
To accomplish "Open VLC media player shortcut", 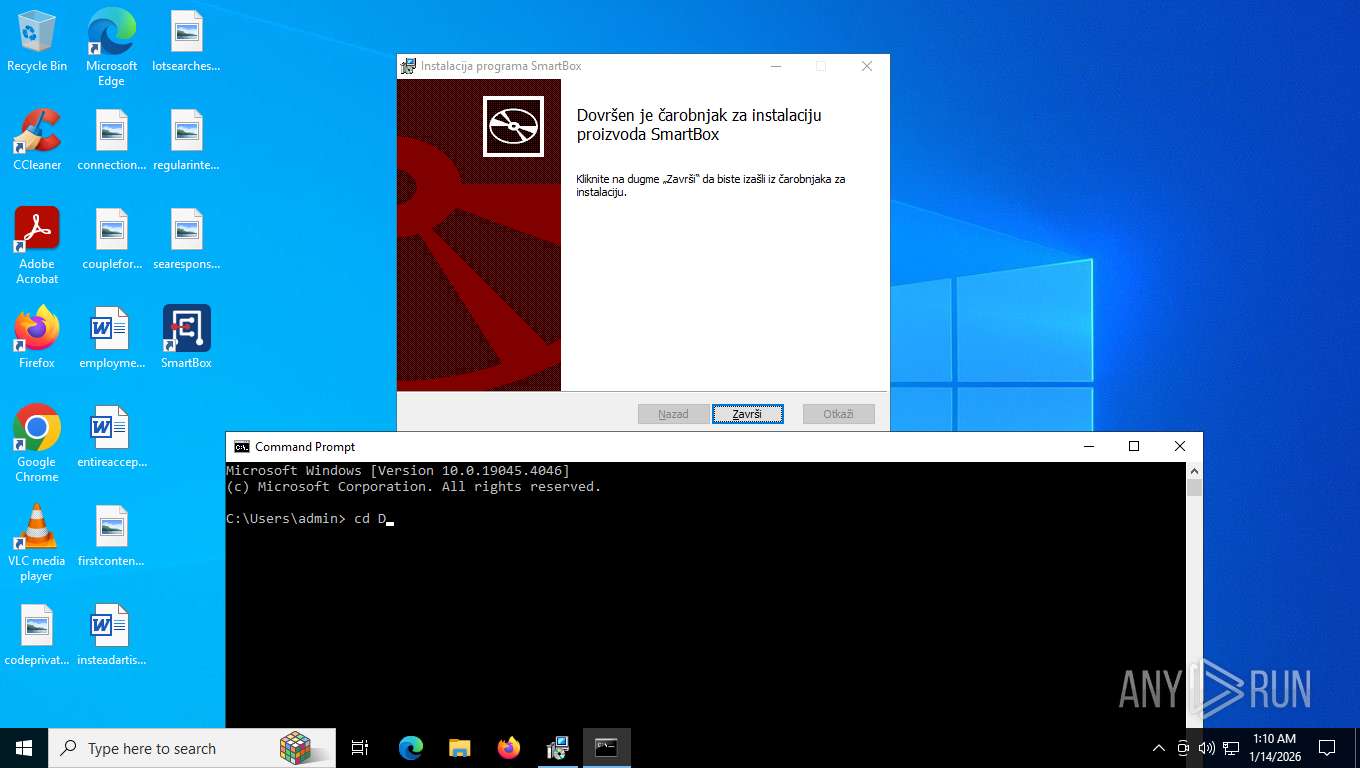I will pyautogui.click(x=37, y=542).
